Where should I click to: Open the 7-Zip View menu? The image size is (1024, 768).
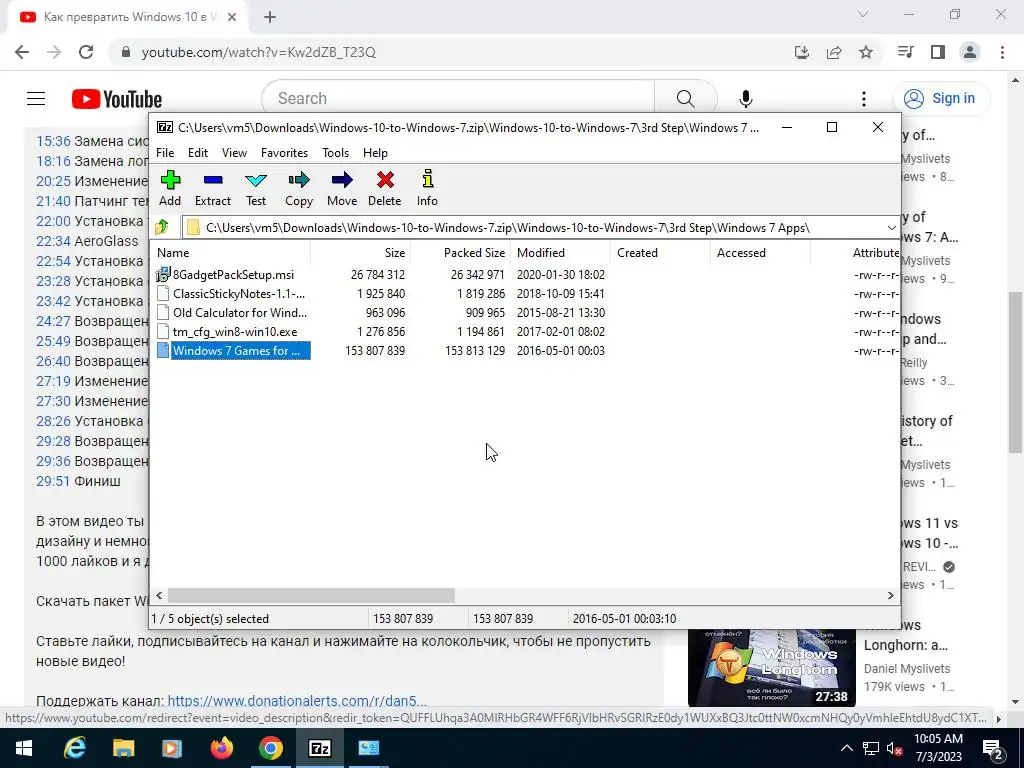pos(234,153)
